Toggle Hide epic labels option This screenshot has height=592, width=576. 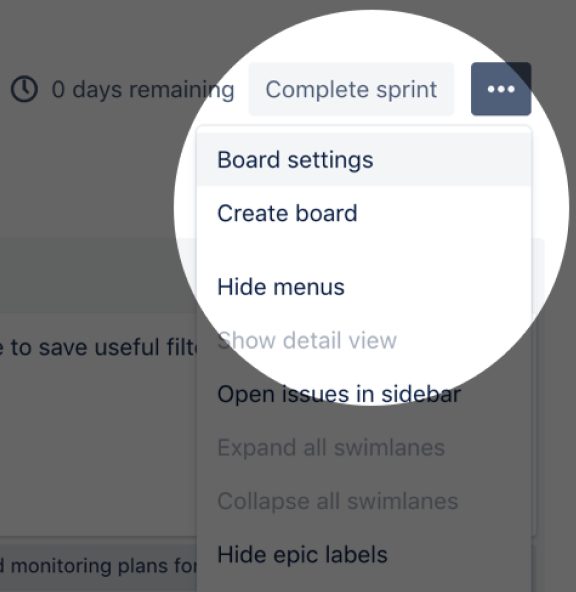tap(364, 554)
